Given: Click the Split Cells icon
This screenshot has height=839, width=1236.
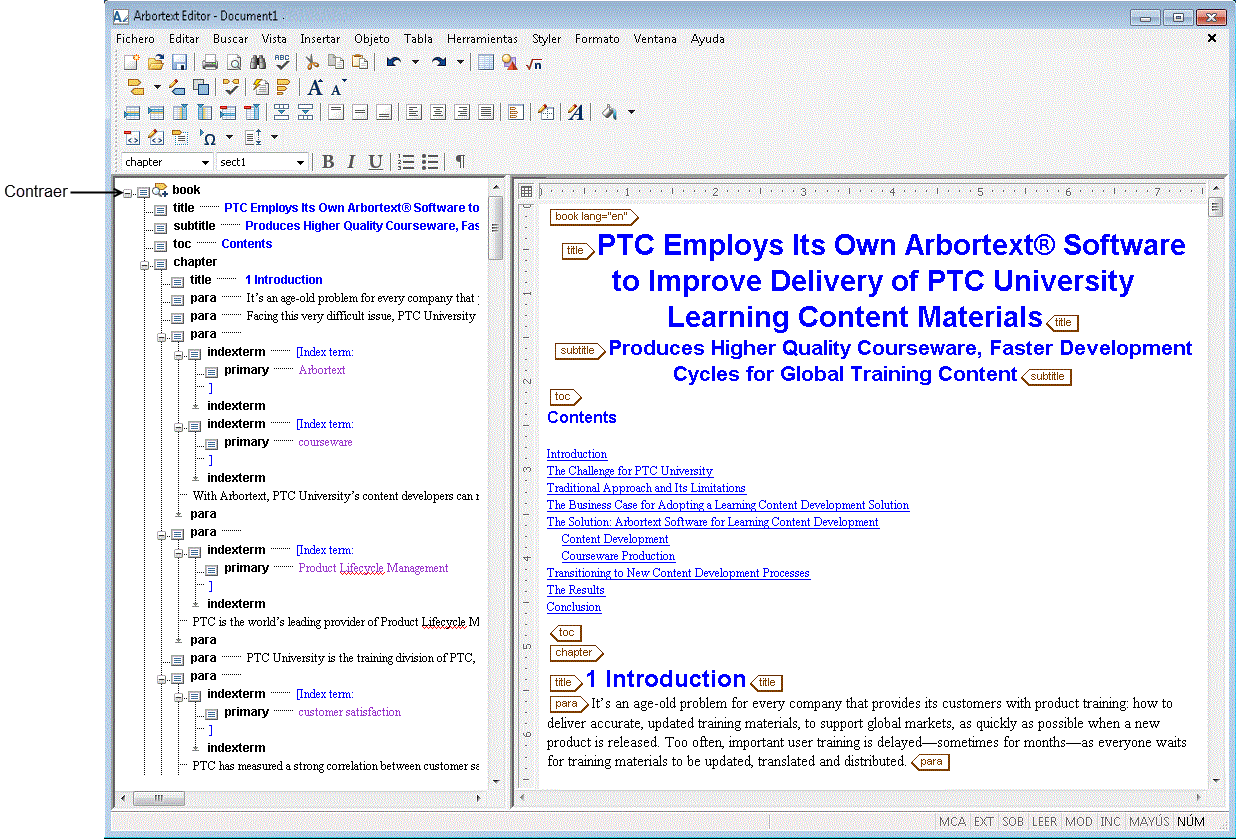Looking at the screenshot, I should pyautogui.click(x=305, y=112).
